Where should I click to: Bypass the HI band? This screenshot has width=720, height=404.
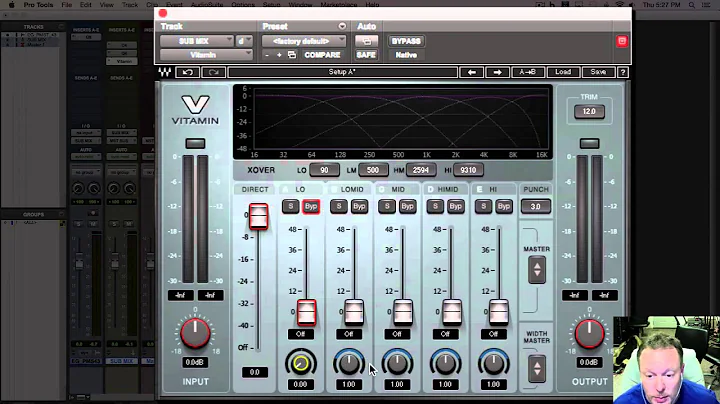504,206
